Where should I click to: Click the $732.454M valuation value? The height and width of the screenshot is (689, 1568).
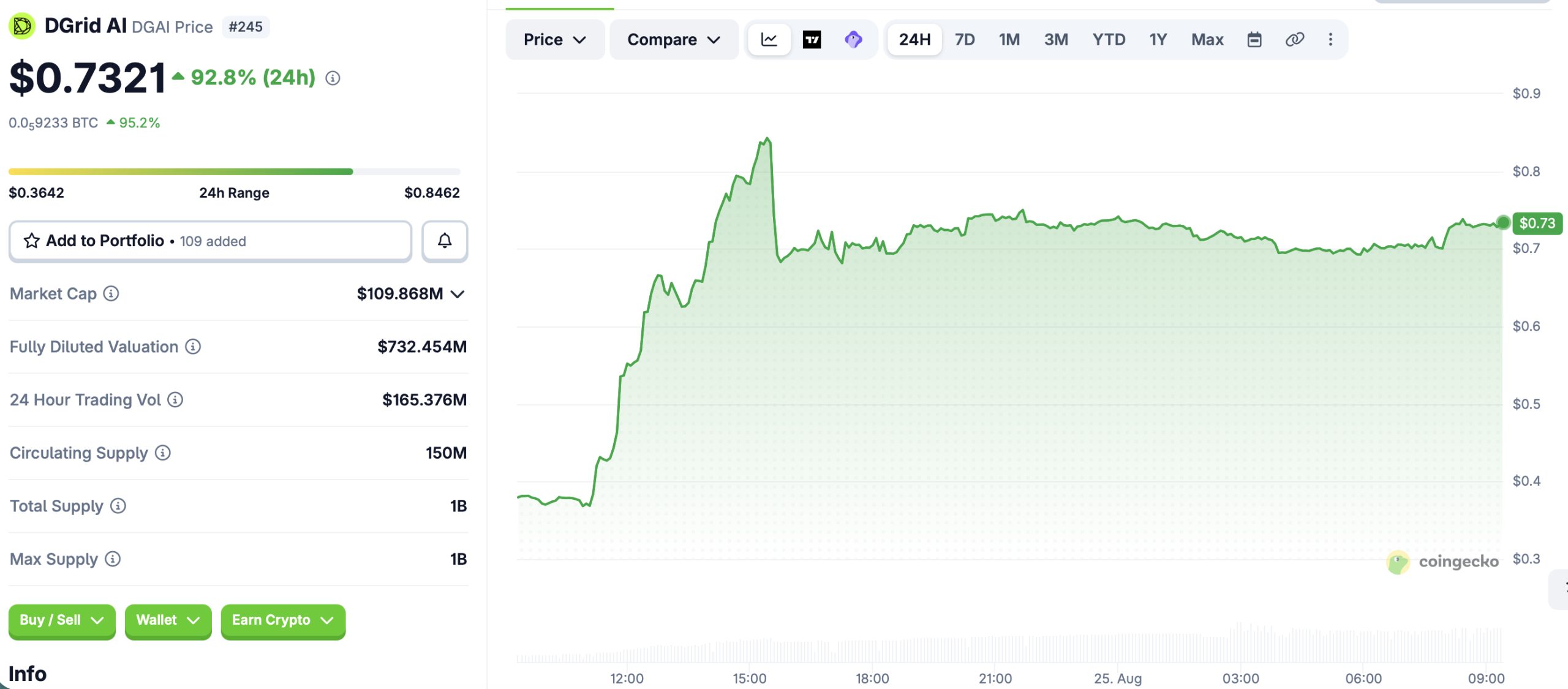422,347
